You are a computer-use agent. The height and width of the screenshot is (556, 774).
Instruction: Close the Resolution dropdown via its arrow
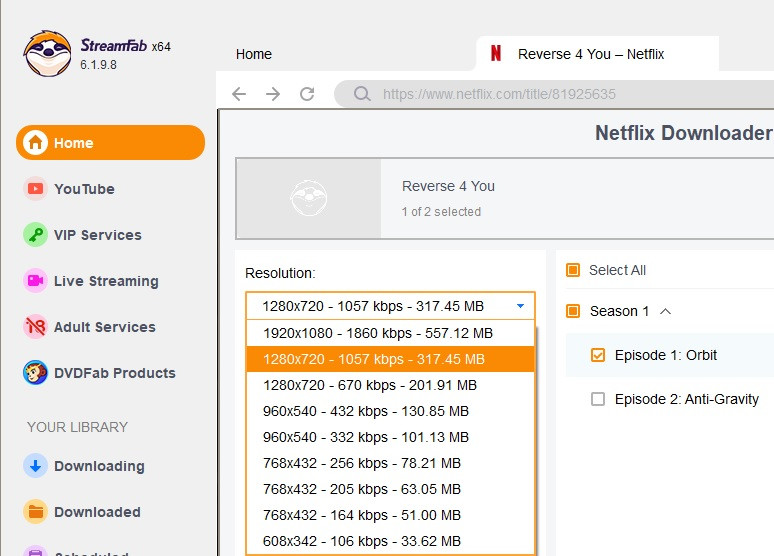point(520,306)
